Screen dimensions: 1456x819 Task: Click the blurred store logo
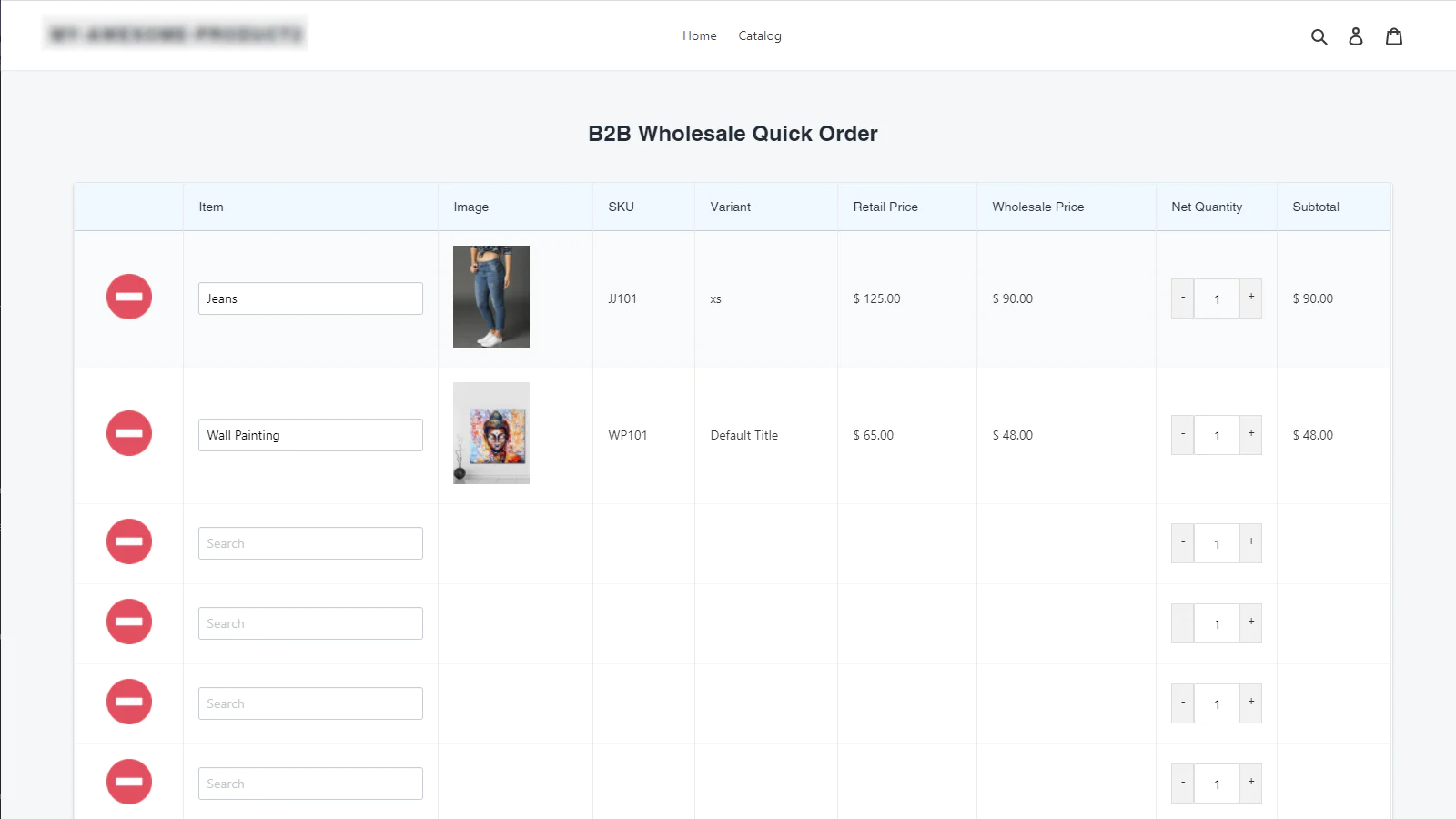coord(176,35)
